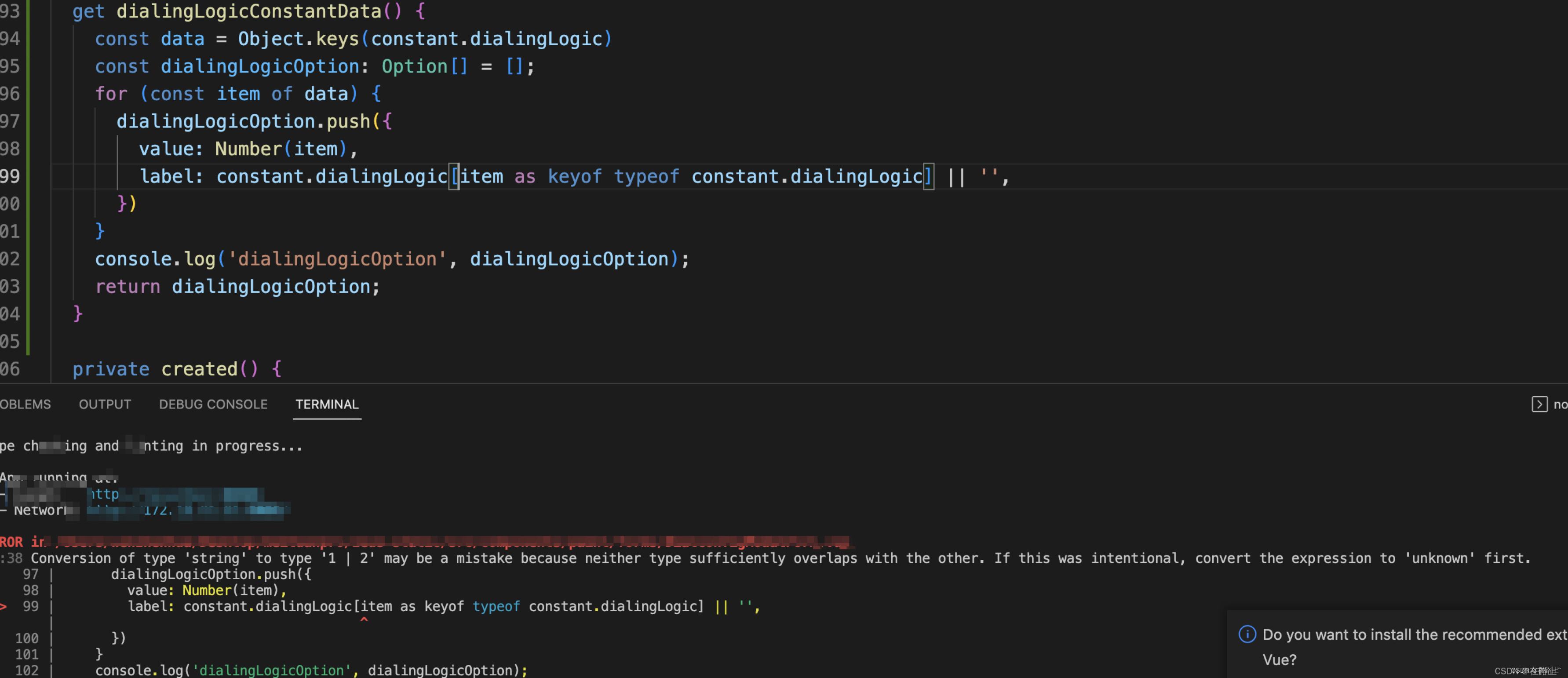The width and height of the screenshot is (1568, 678).
Task: Click 'Do you want to install' notification text
Action: click(x=1415, y=635)
